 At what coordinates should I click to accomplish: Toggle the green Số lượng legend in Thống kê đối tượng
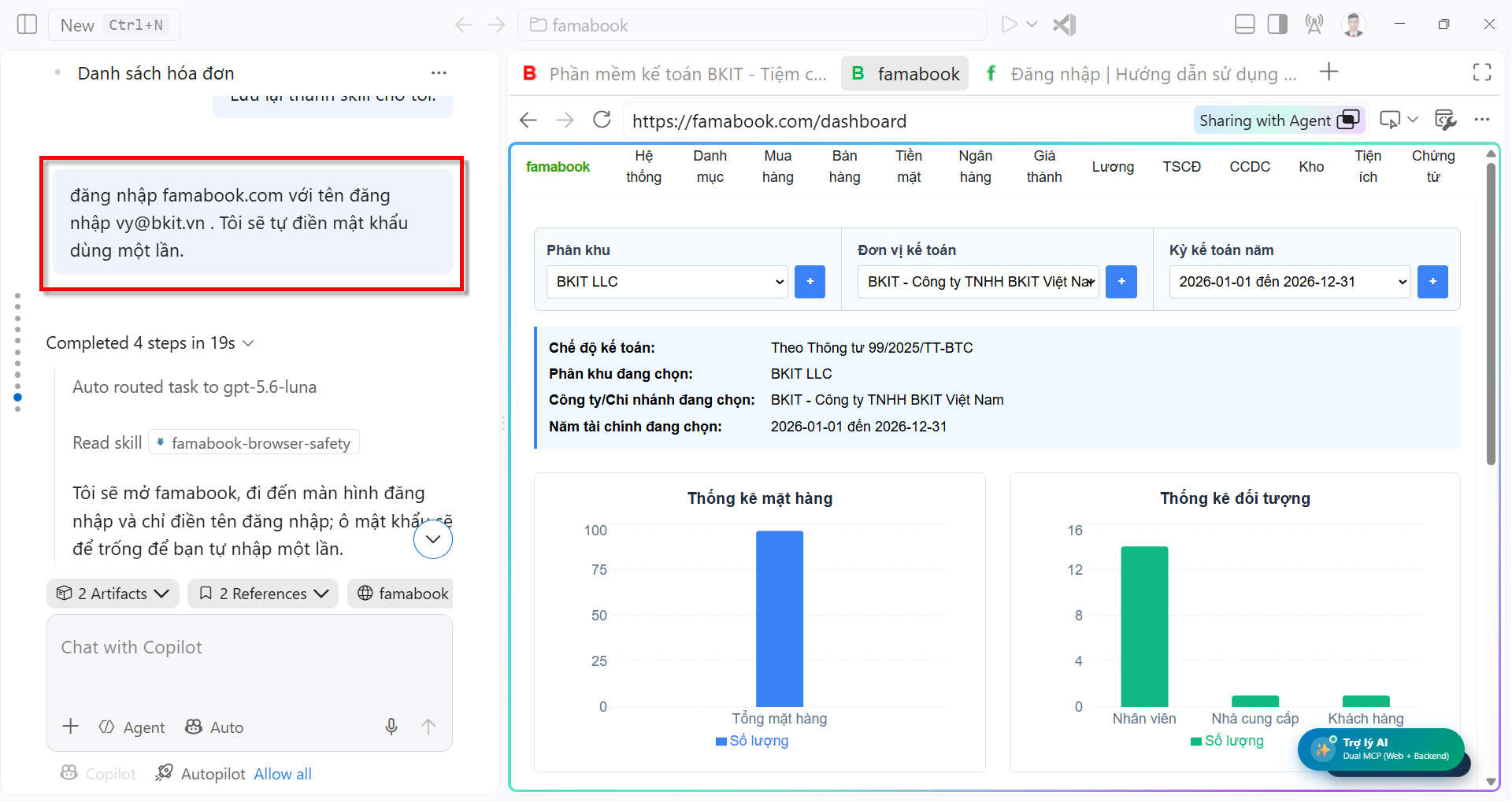tap(1227, 741)
